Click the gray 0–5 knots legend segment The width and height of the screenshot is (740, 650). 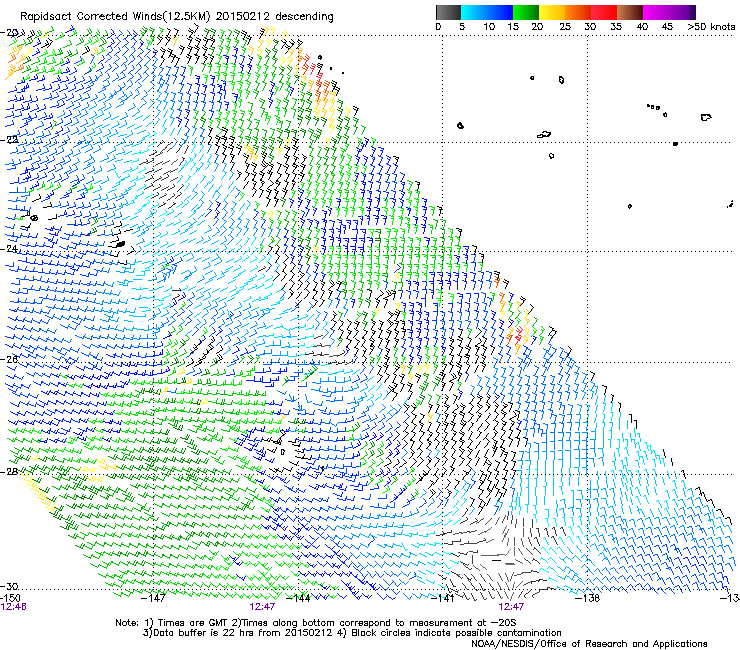coord(448,12)
